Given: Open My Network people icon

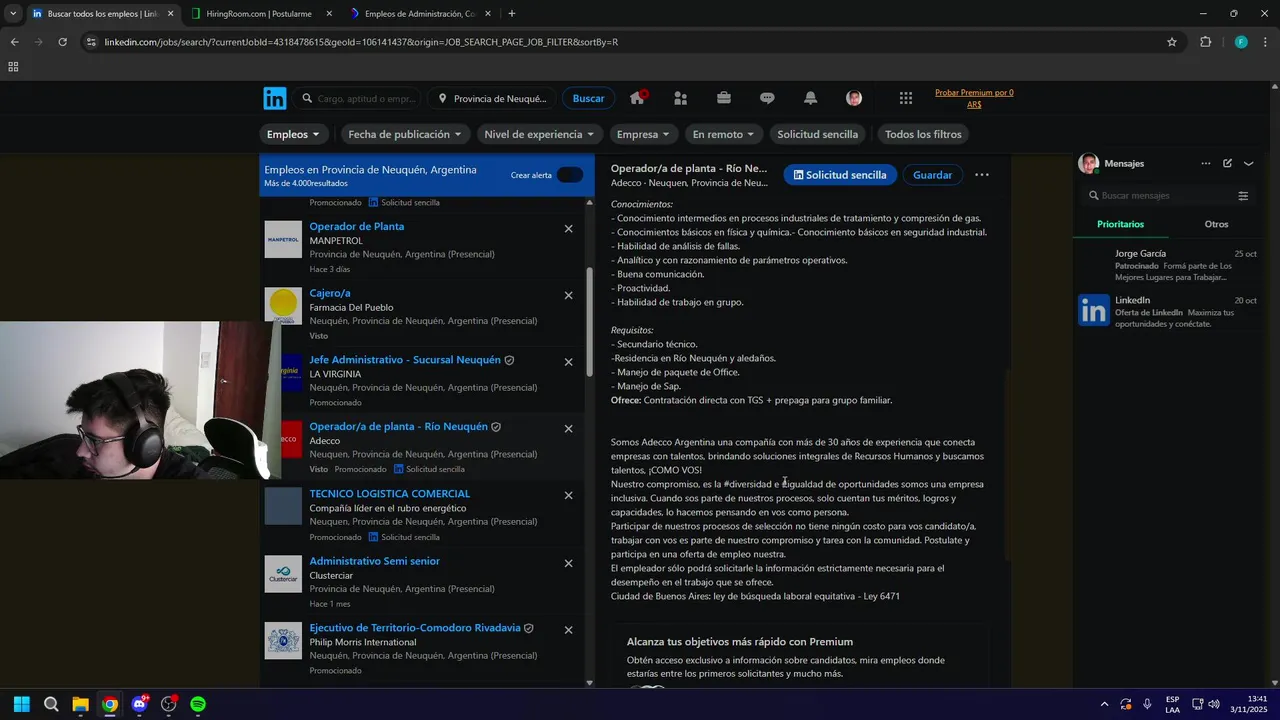Looking at the screenshot, I should point(681,98).
